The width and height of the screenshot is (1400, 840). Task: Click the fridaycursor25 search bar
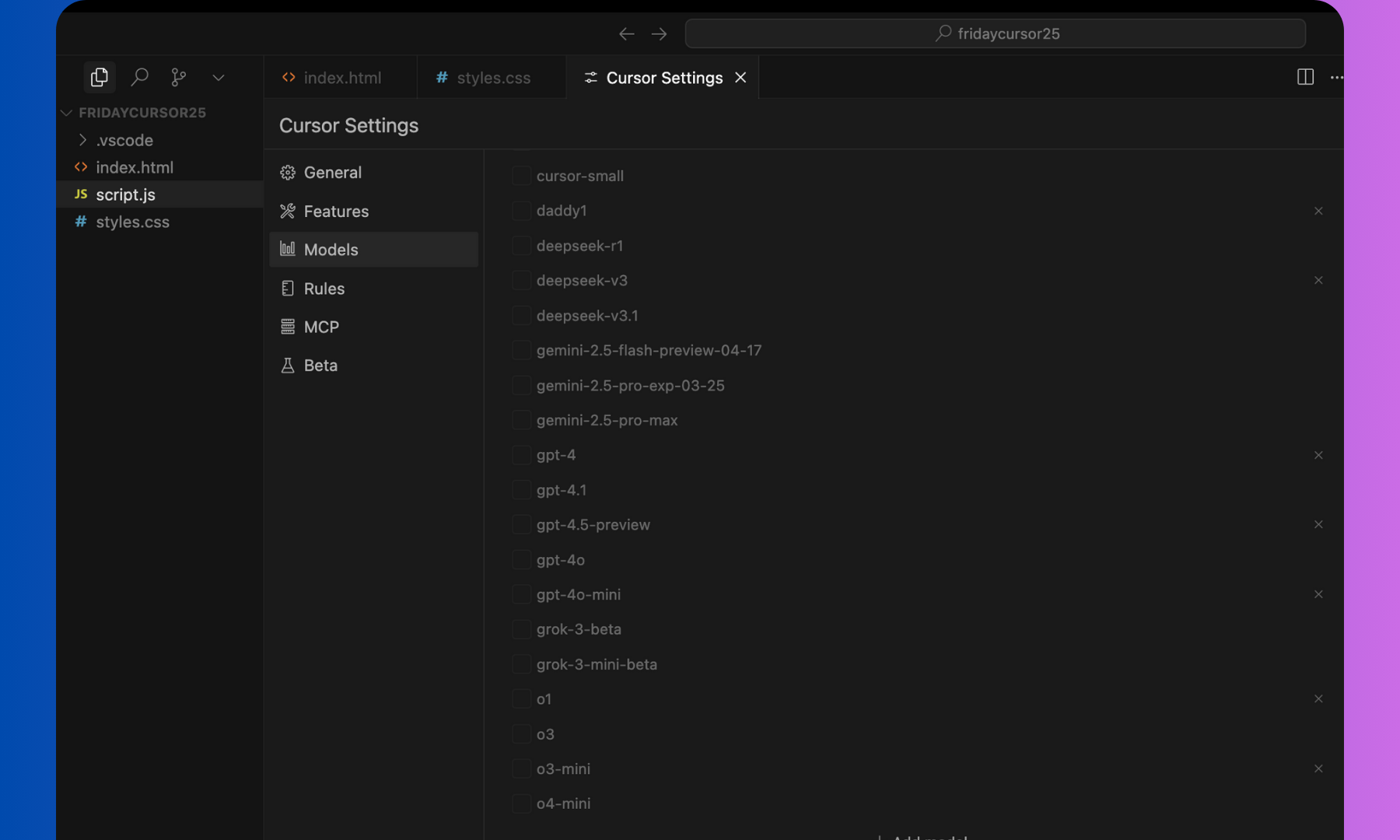click(995, 33)
